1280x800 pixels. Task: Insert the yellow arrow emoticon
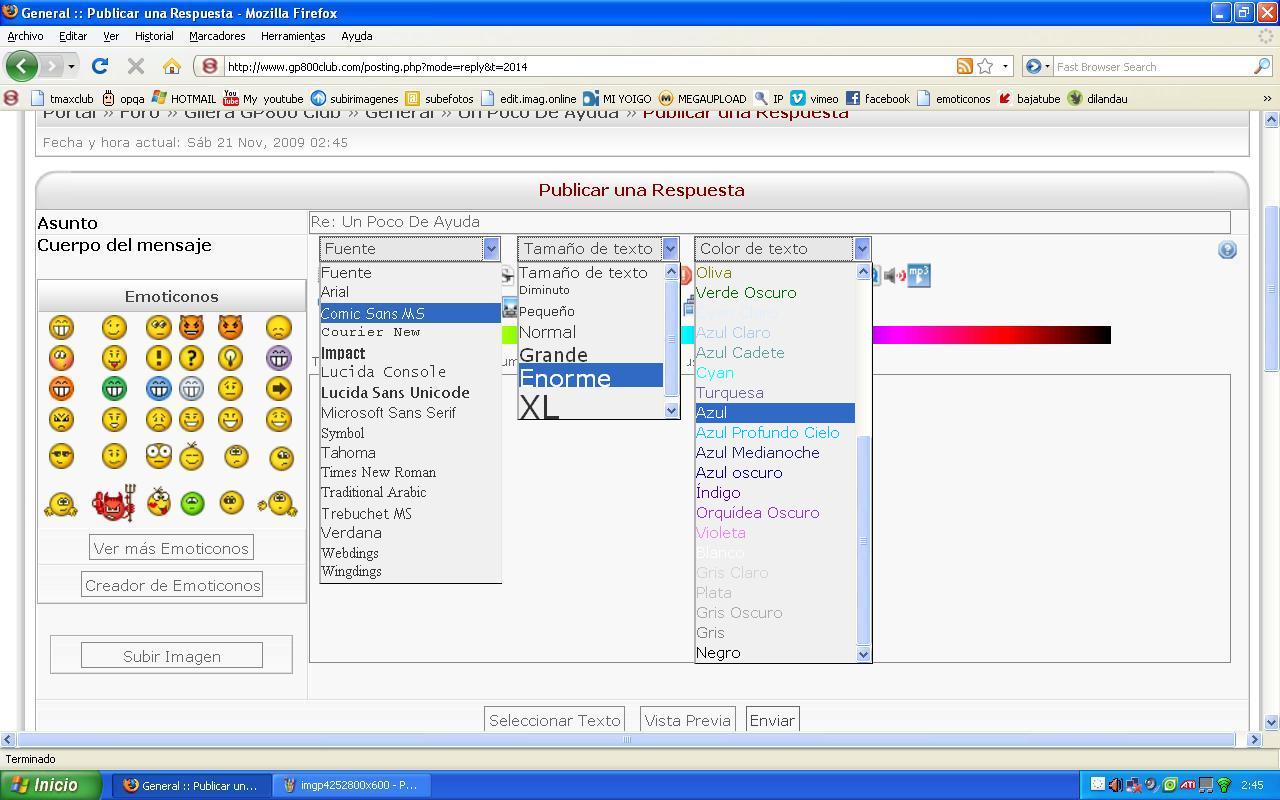pyautogui.click(x=279, y=388)
